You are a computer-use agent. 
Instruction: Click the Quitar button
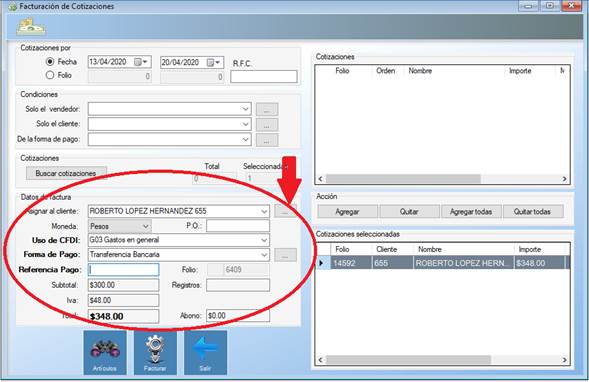[x=409, y=211]
